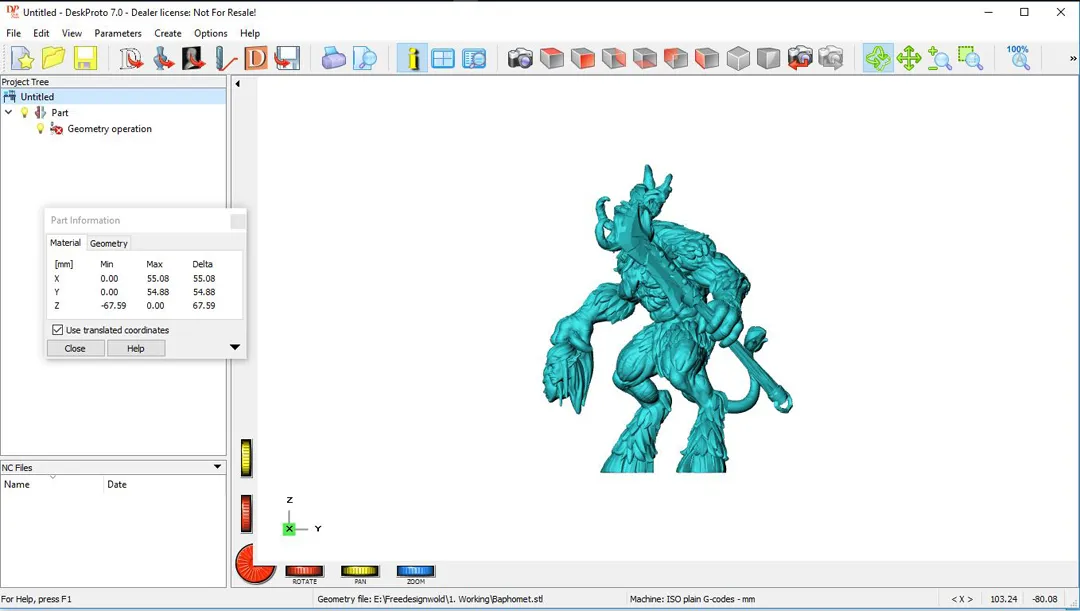Open the File menu
1080x611 pixels.
(14, 33)
